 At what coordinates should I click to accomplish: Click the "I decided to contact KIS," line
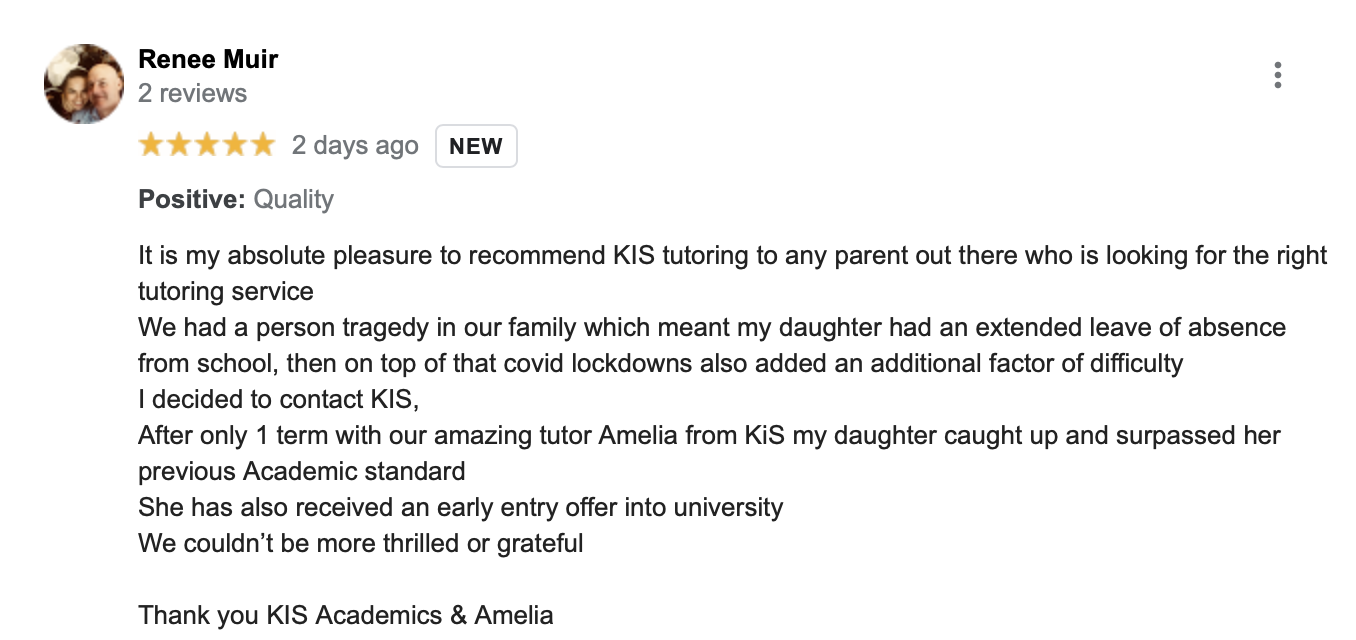(278, 400)
